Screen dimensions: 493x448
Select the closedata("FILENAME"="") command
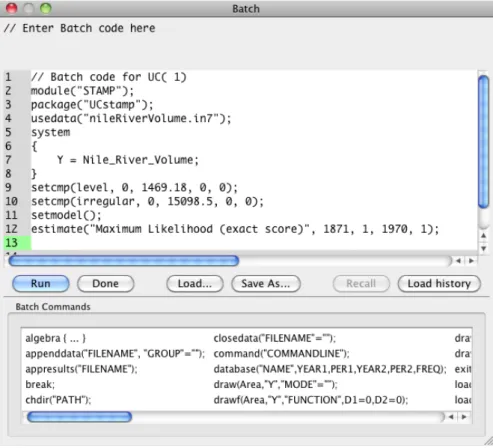coord(275,338)
